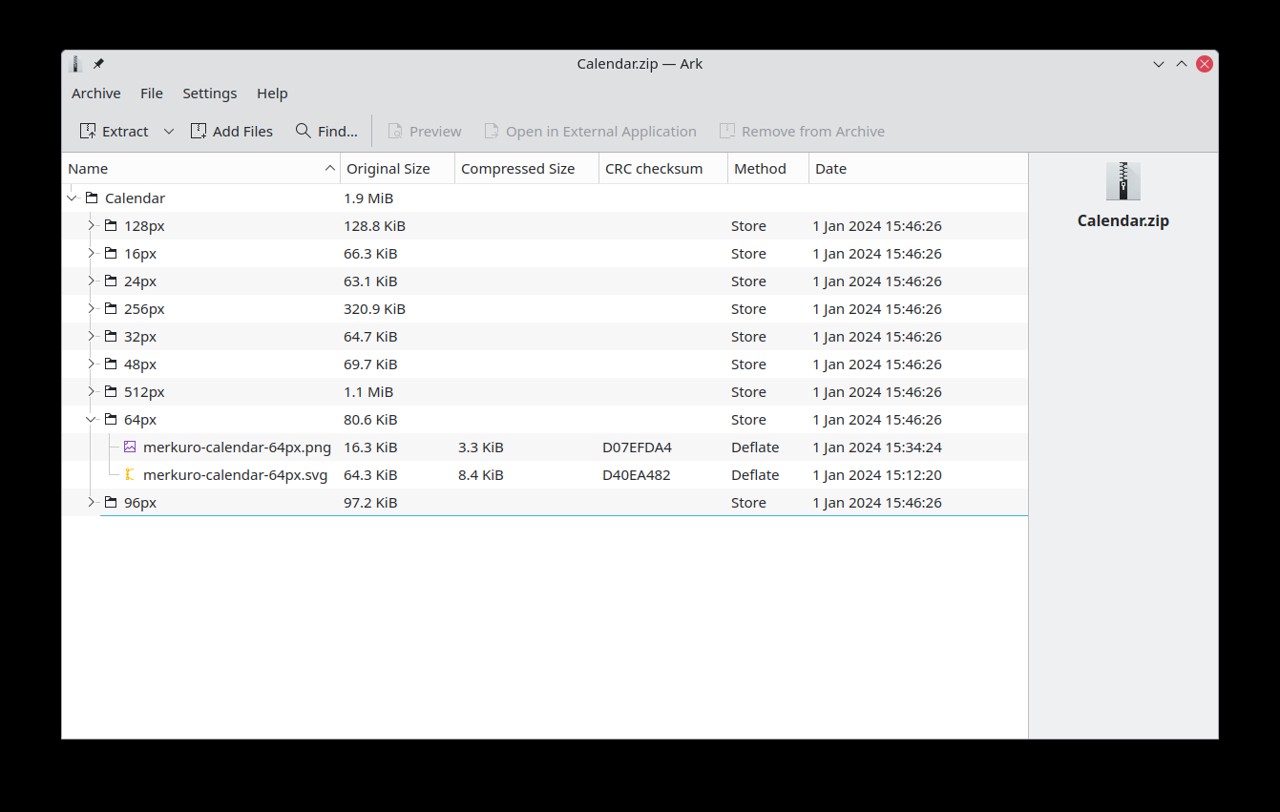Sort by Original Size column header
The width and height of the screenshot is (1280, 812).
click(x=397, y=169)
